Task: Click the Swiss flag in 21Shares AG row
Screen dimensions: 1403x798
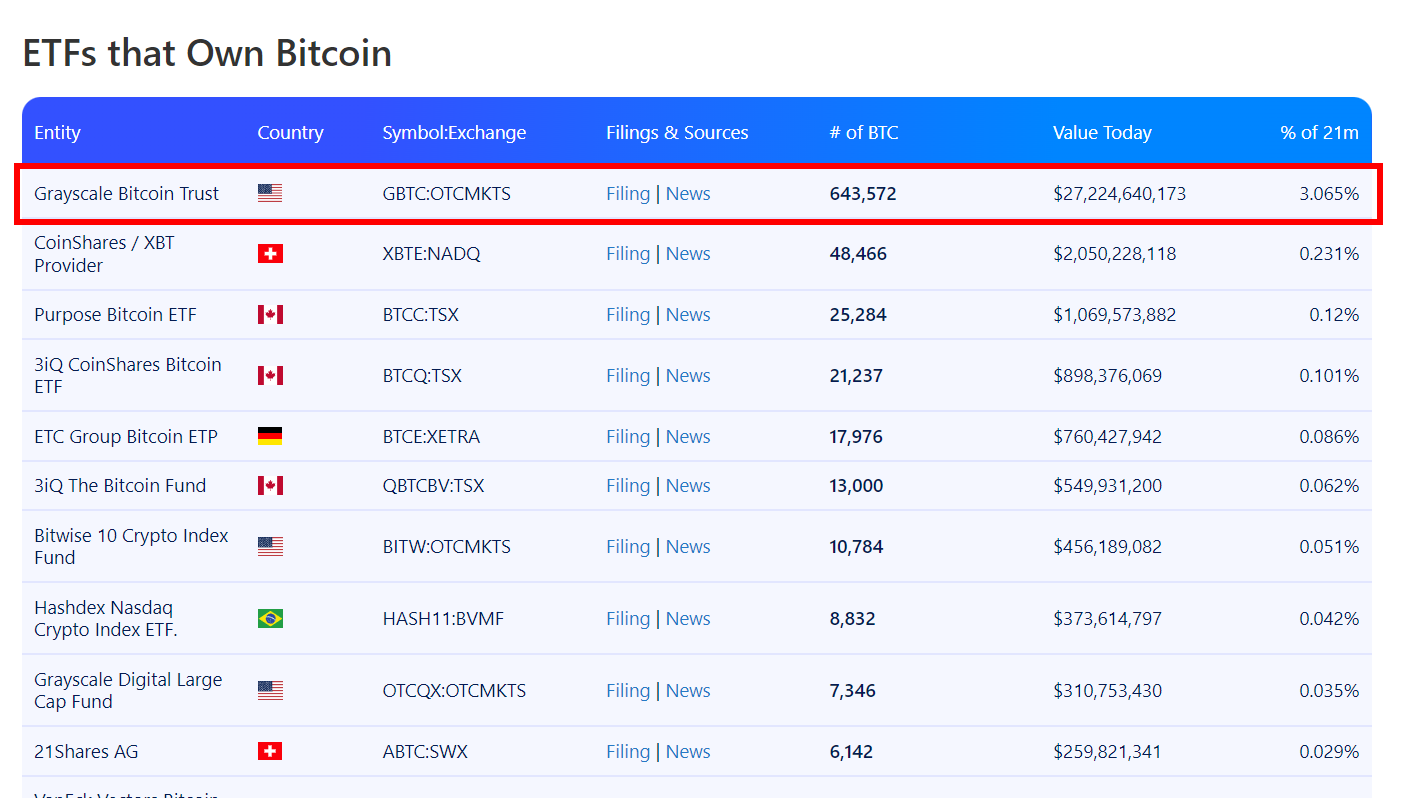Action: point(270,751)
